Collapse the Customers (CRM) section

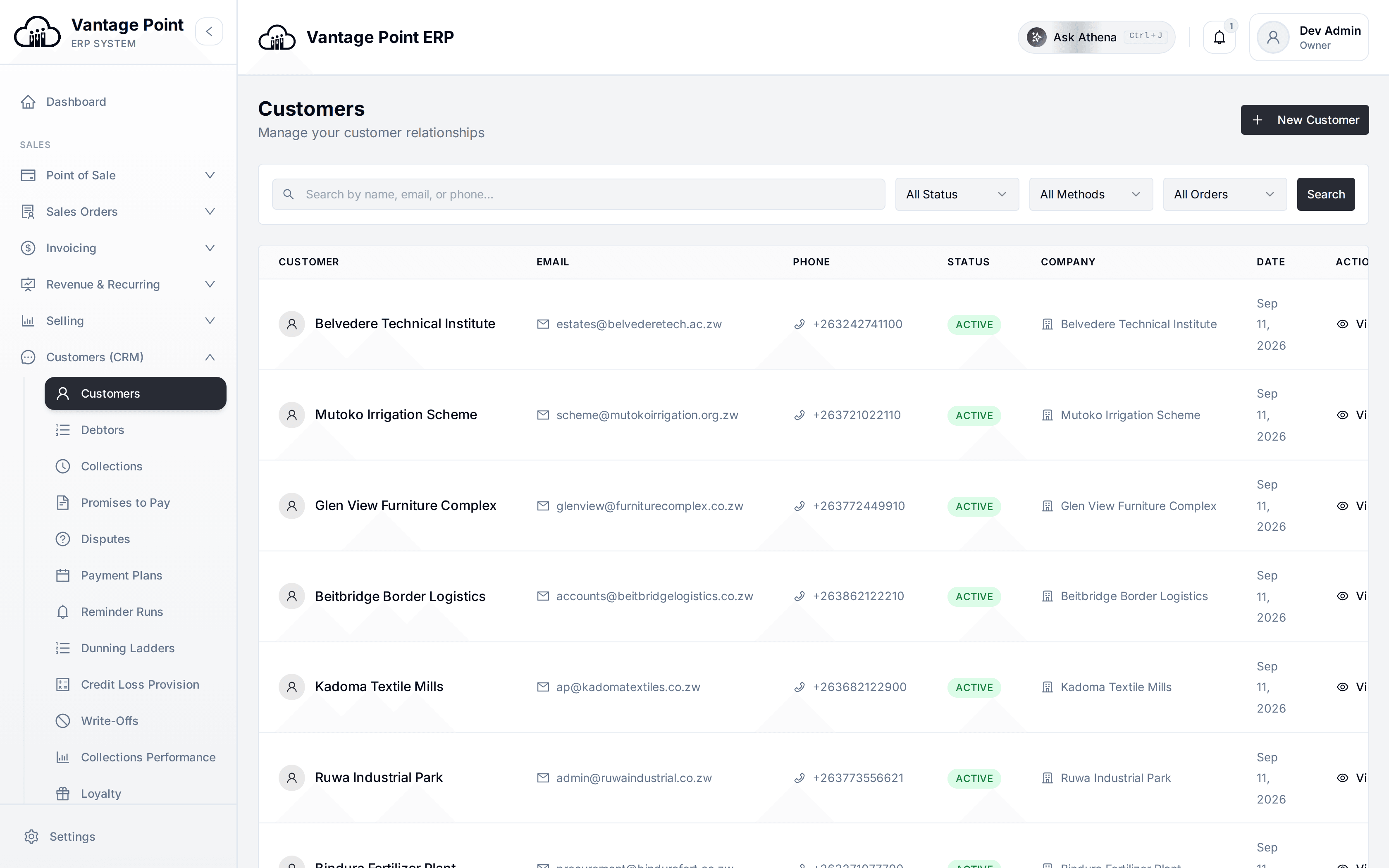point(118,357)
